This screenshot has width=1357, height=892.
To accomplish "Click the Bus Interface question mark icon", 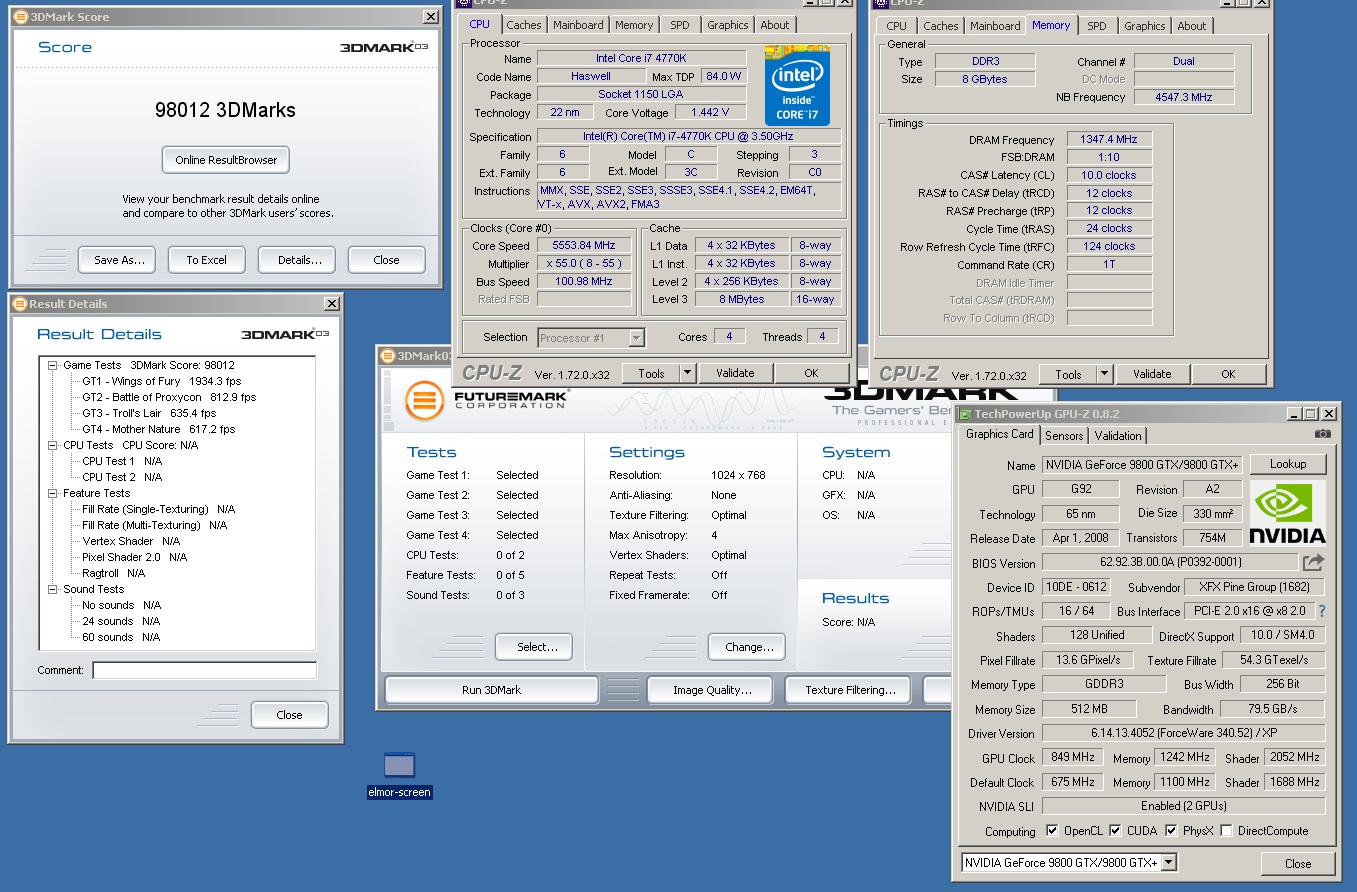I will coord(1321,611).
